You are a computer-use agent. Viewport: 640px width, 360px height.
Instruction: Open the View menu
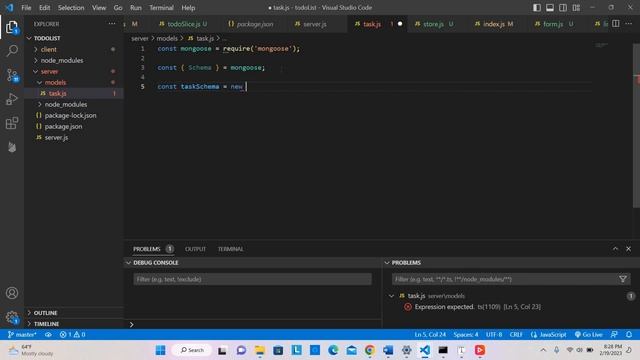point(99,7)
